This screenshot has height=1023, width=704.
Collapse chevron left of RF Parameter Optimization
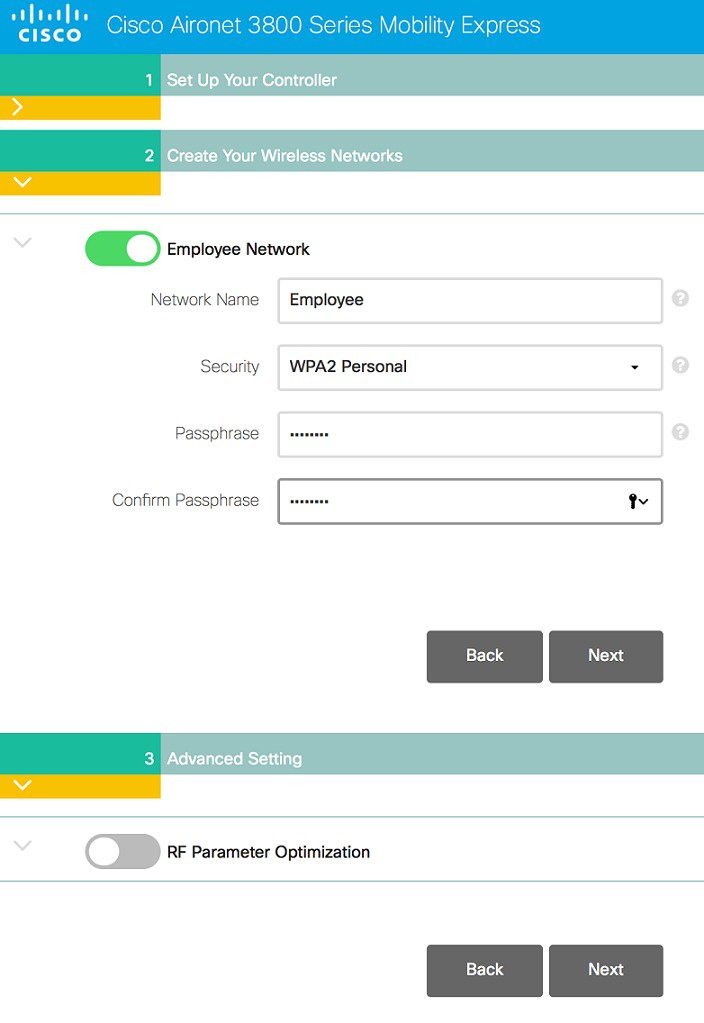pyautogui.click(x=23, y=846)
